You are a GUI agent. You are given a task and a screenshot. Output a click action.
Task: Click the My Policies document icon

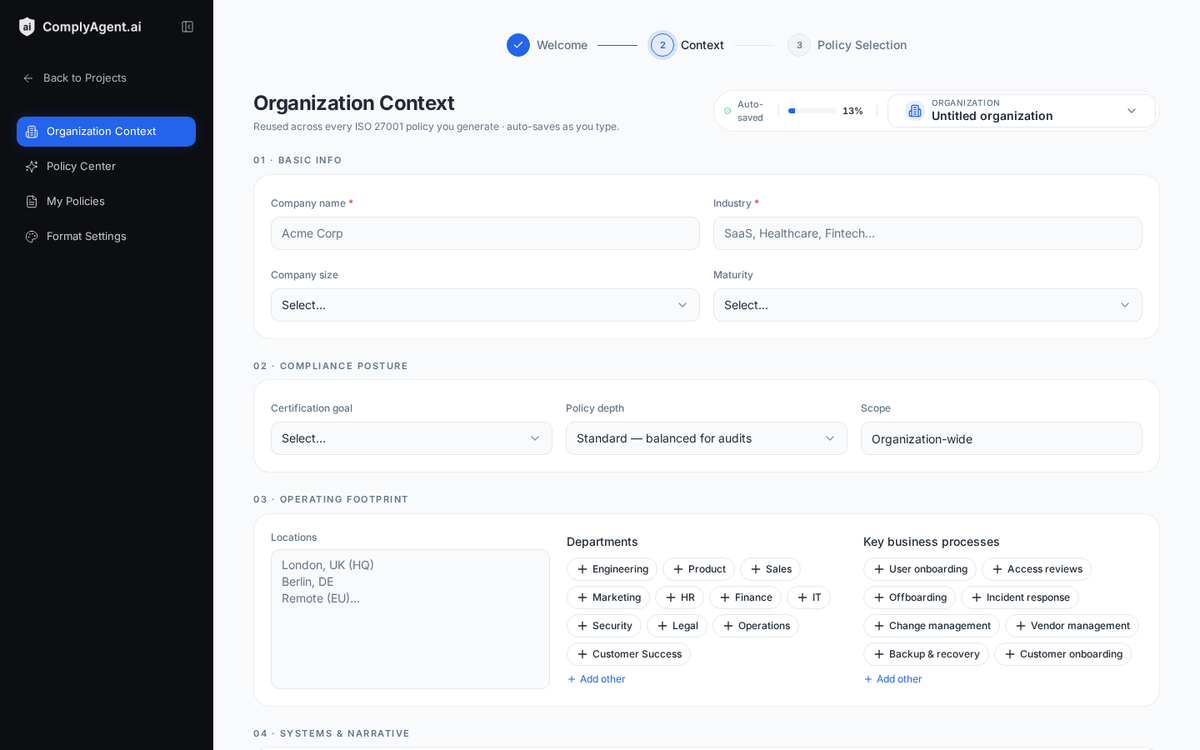pyautogui.click(x=32, y=202)
